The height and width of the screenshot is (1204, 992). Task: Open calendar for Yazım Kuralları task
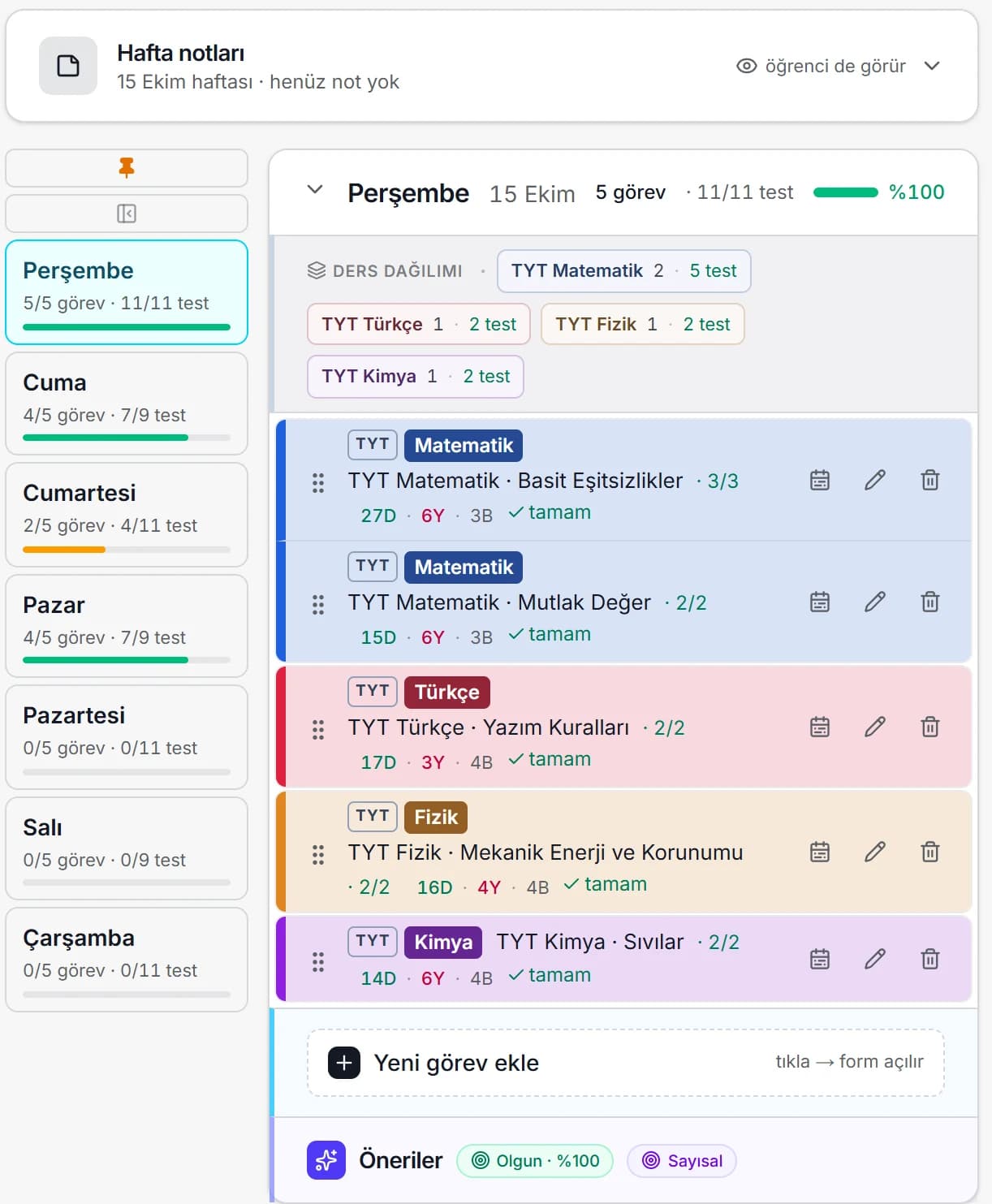coord(820,727)
